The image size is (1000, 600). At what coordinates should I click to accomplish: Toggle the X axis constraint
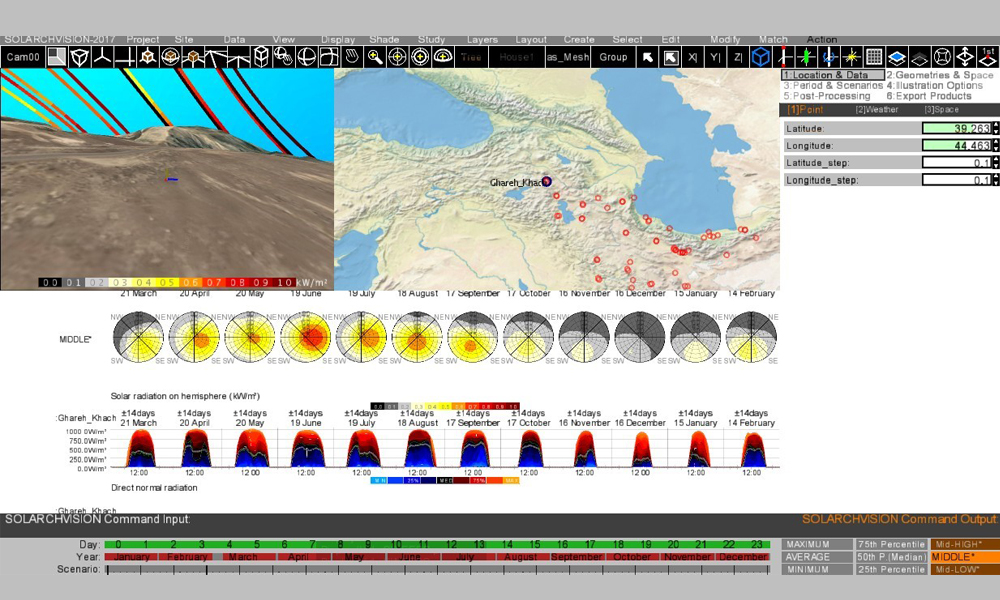tap(693, 57)
